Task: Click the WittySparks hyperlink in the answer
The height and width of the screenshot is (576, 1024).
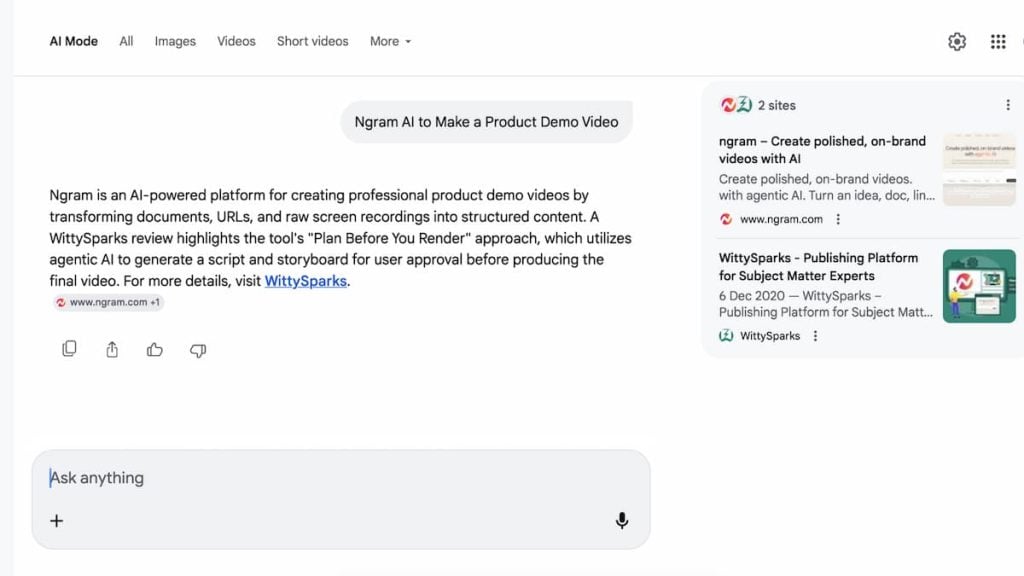Action: (306, 280)
